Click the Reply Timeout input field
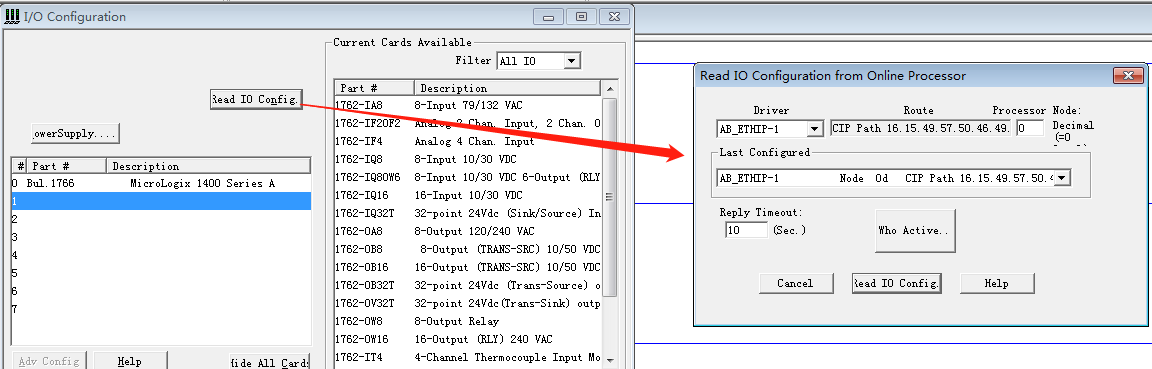Viewport: 1152px width, 369px height. 746,230
